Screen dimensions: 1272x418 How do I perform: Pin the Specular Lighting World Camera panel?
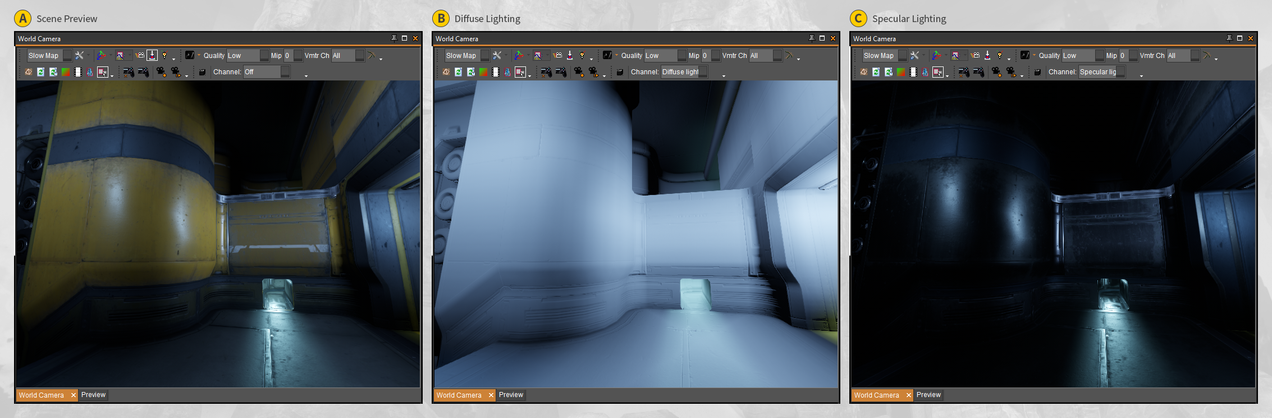coord(1230,38)
